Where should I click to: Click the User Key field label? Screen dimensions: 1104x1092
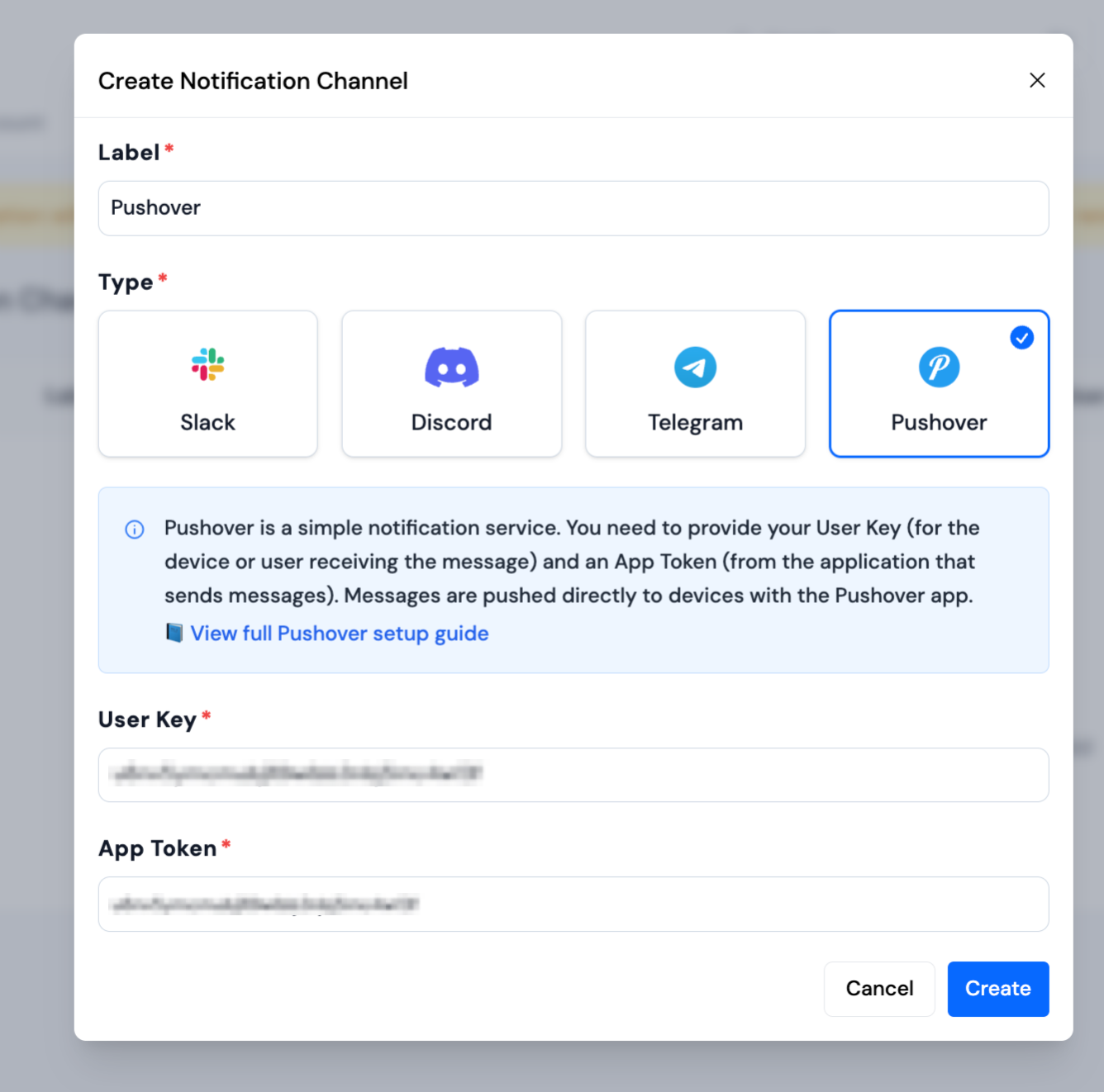tap(147, 719)
